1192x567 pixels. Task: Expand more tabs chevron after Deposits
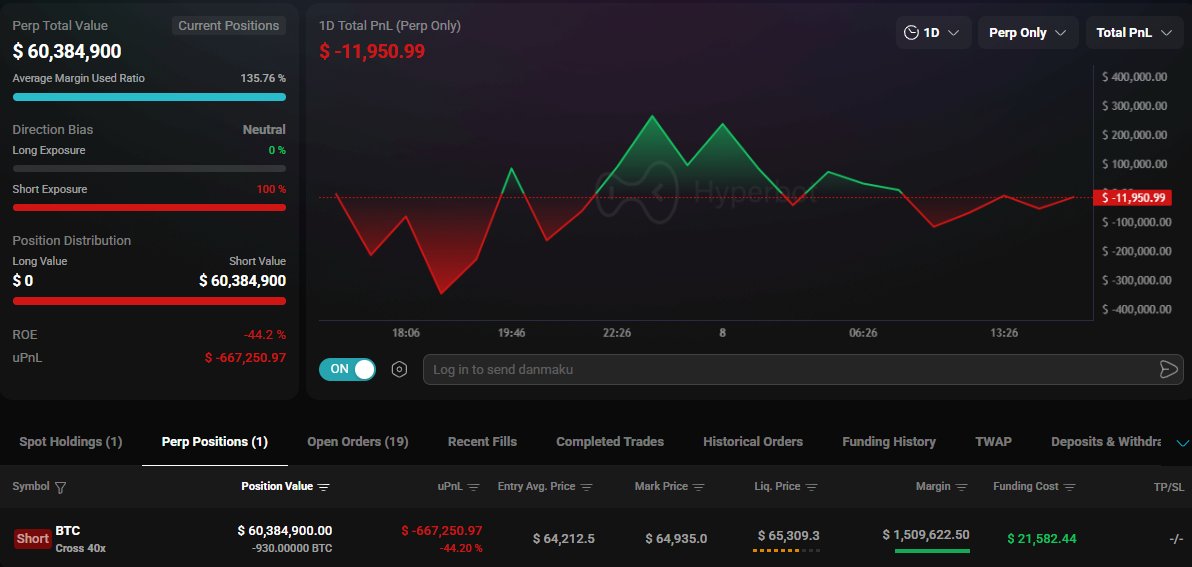[x=1183, y=443]
